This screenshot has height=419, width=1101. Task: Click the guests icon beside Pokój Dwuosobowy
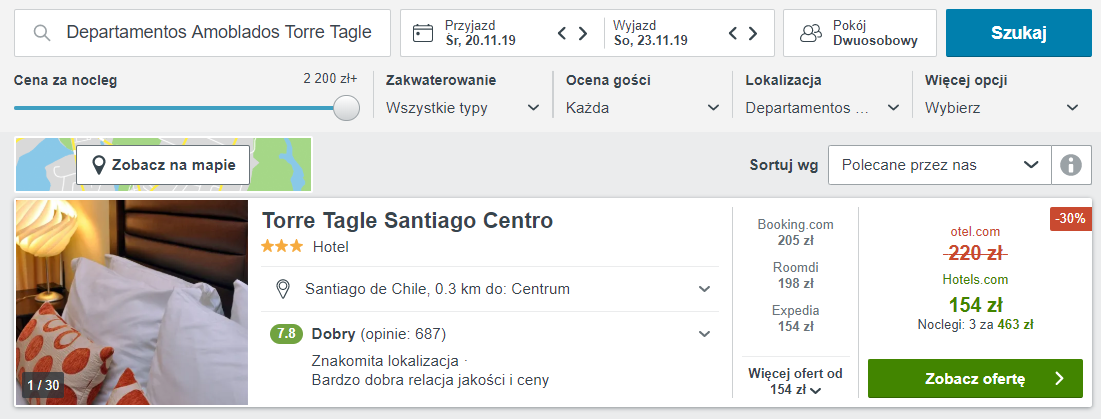tap(812, 33)
